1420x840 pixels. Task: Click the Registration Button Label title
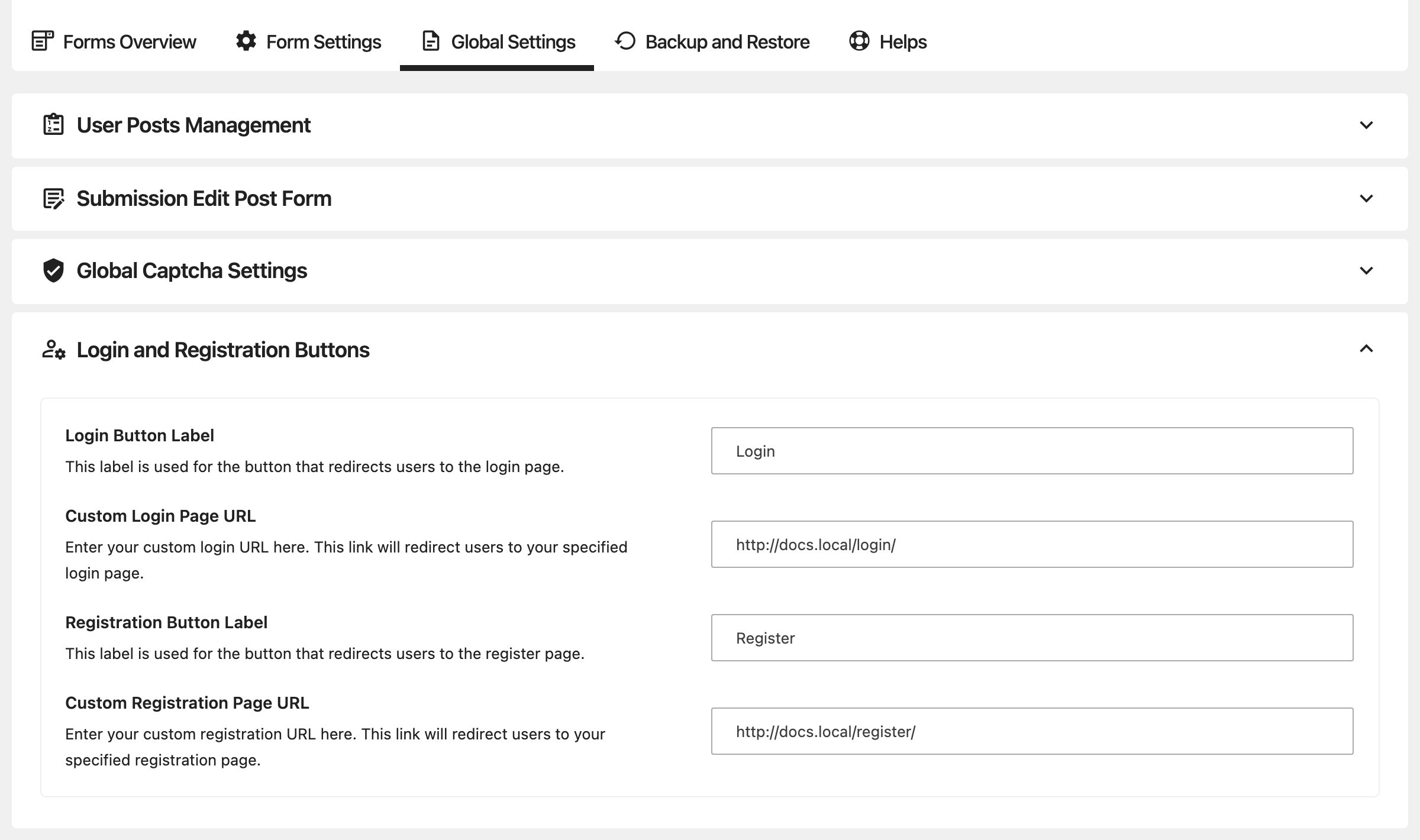point(166,622)
